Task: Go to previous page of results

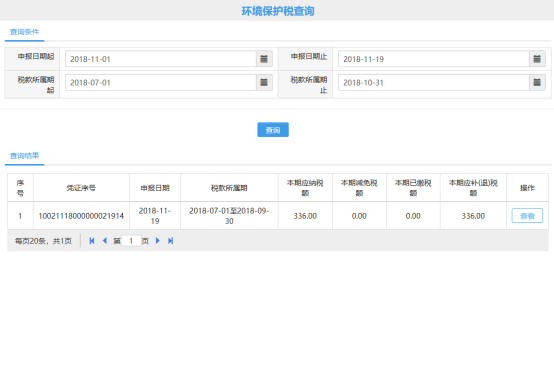Action: pos(105,241)
